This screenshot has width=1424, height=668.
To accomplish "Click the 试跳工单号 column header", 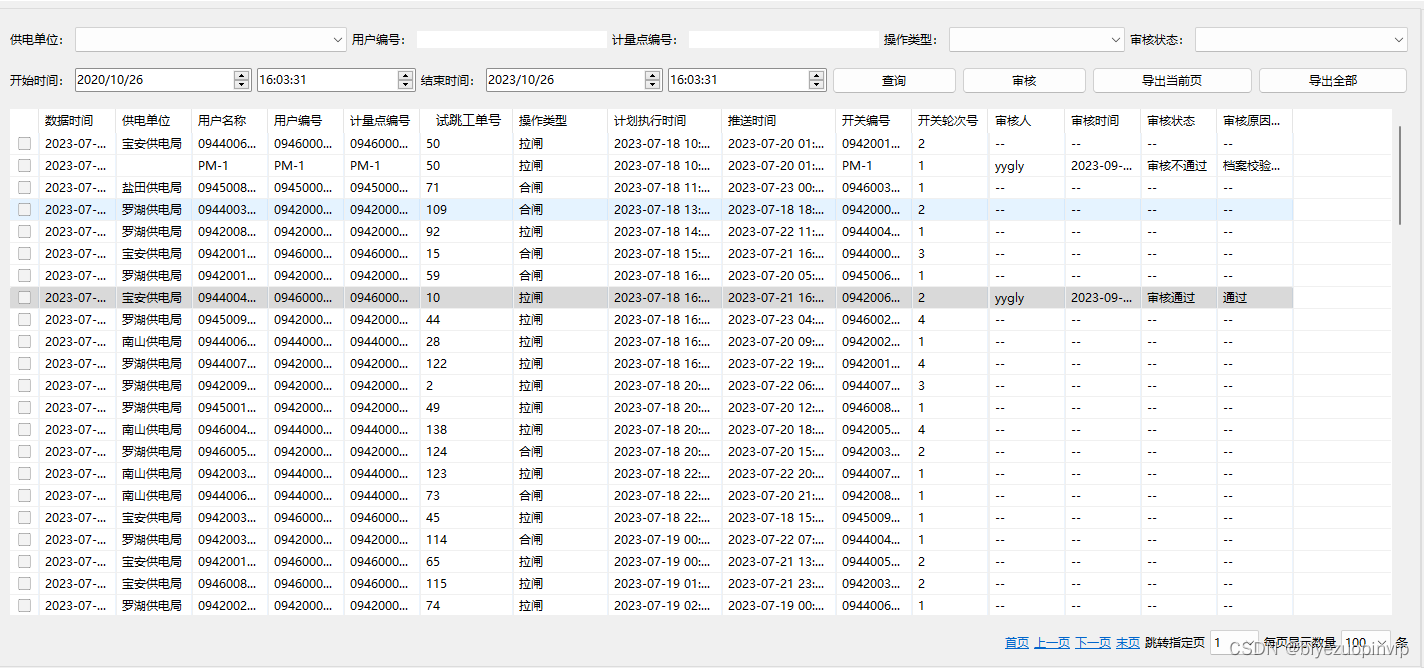I will 467,120.
